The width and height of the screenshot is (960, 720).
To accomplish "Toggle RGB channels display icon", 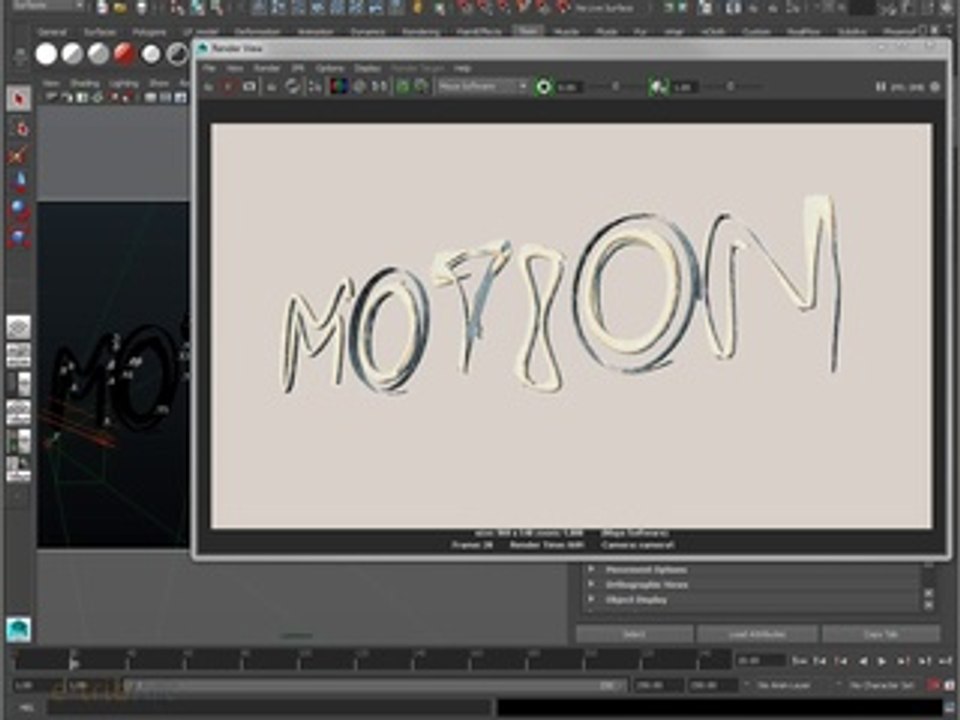I will (338, 87).
